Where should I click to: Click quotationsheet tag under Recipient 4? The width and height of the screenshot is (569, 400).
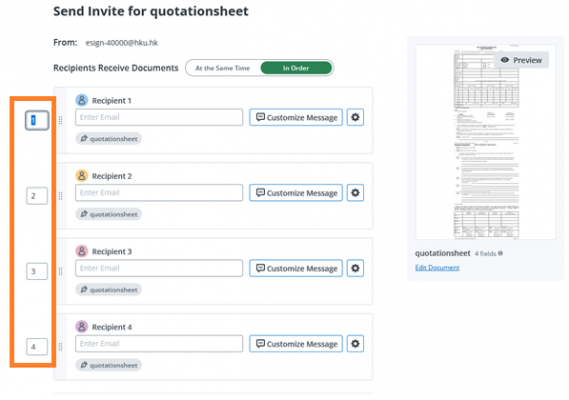point(109,365)
